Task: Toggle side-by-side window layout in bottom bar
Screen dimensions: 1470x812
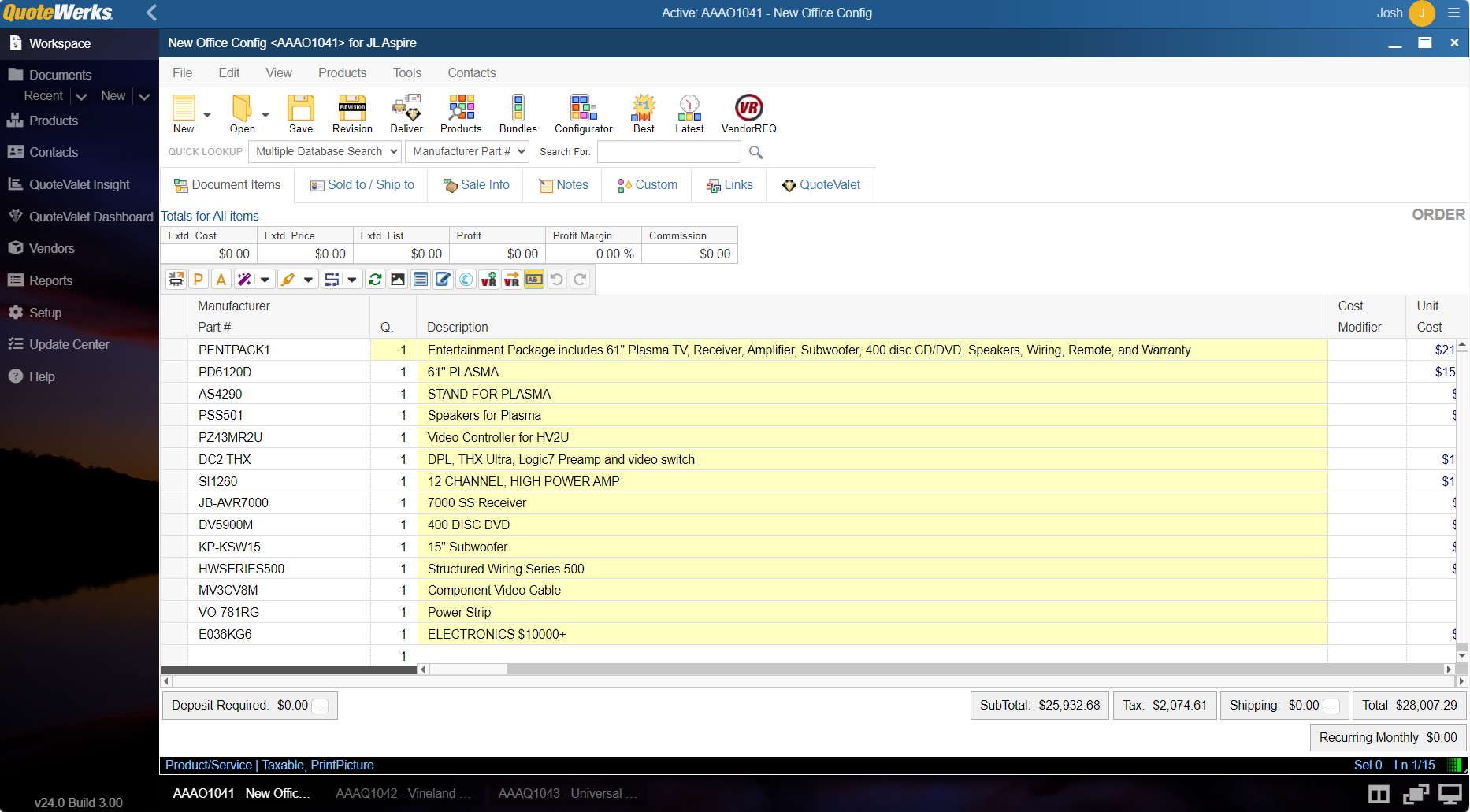Action: (x=1379, y=794)
